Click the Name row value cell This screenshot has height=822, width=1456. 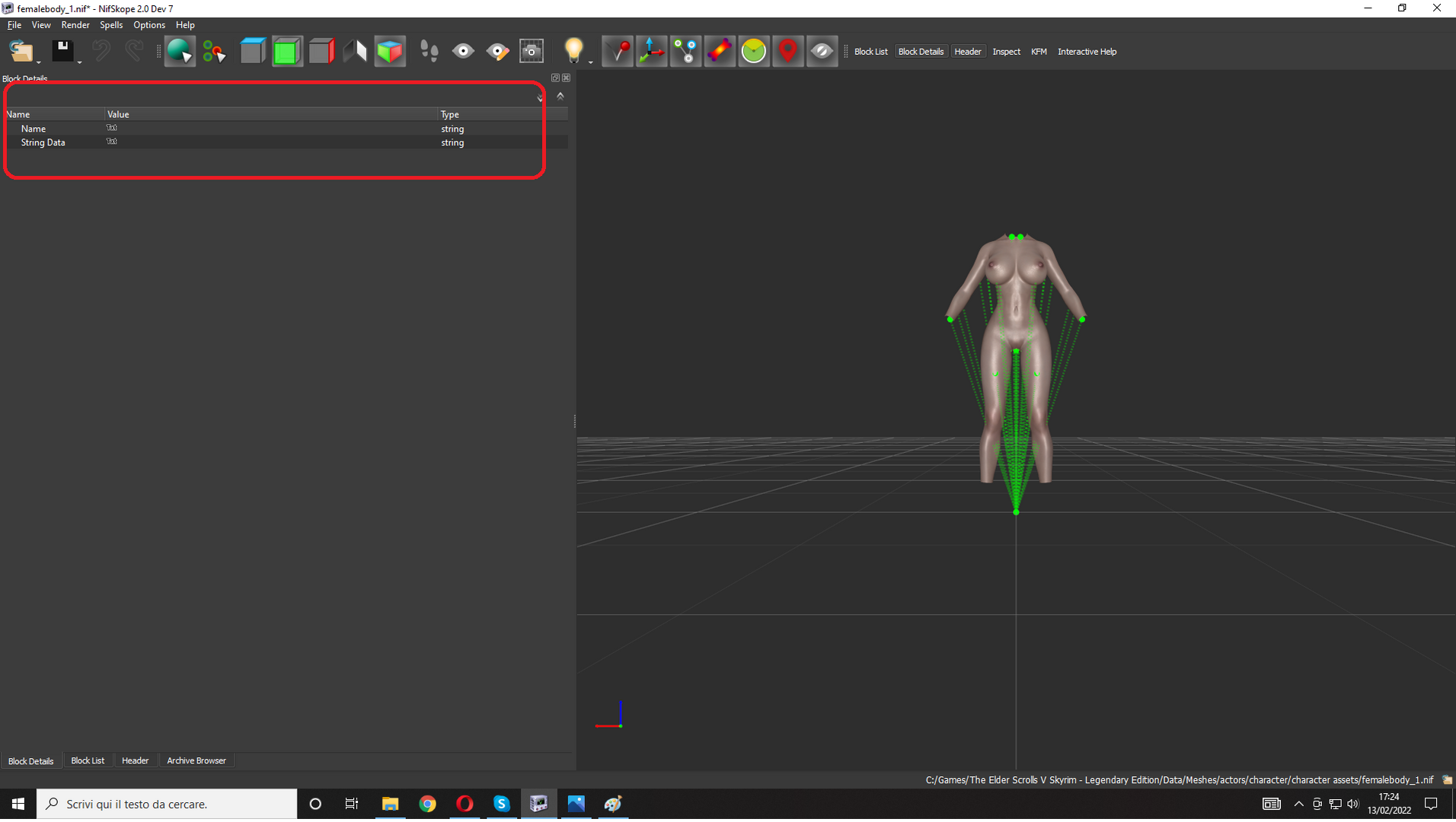click(x=271, y=129)
